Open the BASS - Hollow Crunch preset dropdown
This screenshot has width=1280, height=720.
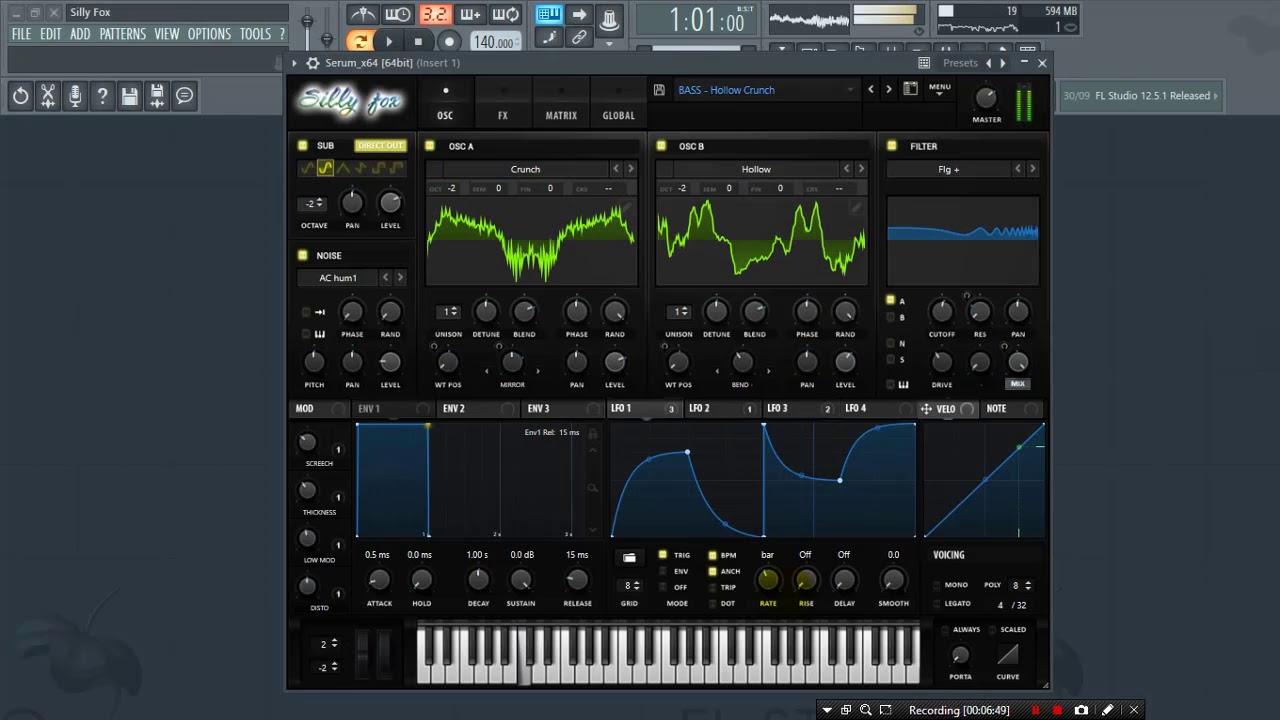[766, 90]
